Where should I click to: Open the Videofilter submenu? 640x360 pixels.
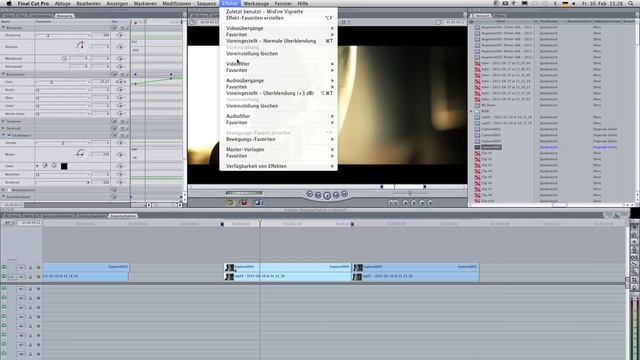click(278, 64)
